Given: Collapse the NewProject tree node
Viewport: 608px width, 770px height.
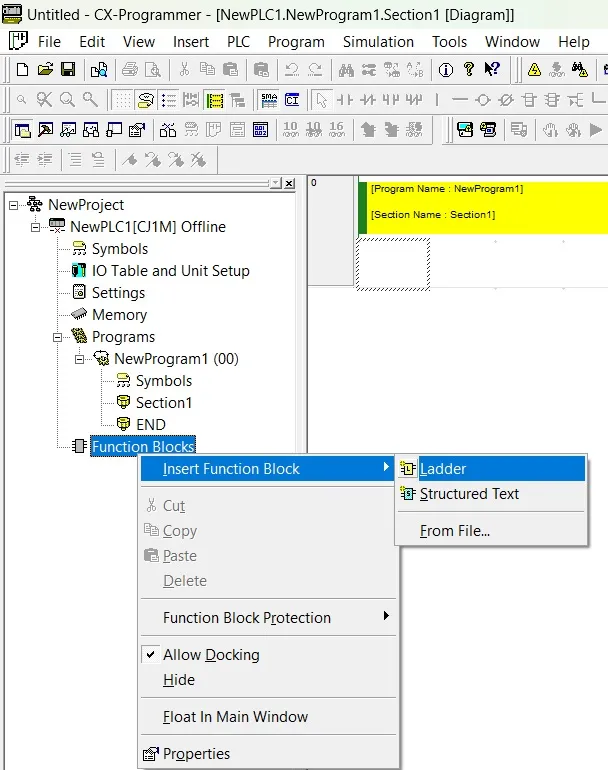Looking at the screenshot, I should [13, 205].
